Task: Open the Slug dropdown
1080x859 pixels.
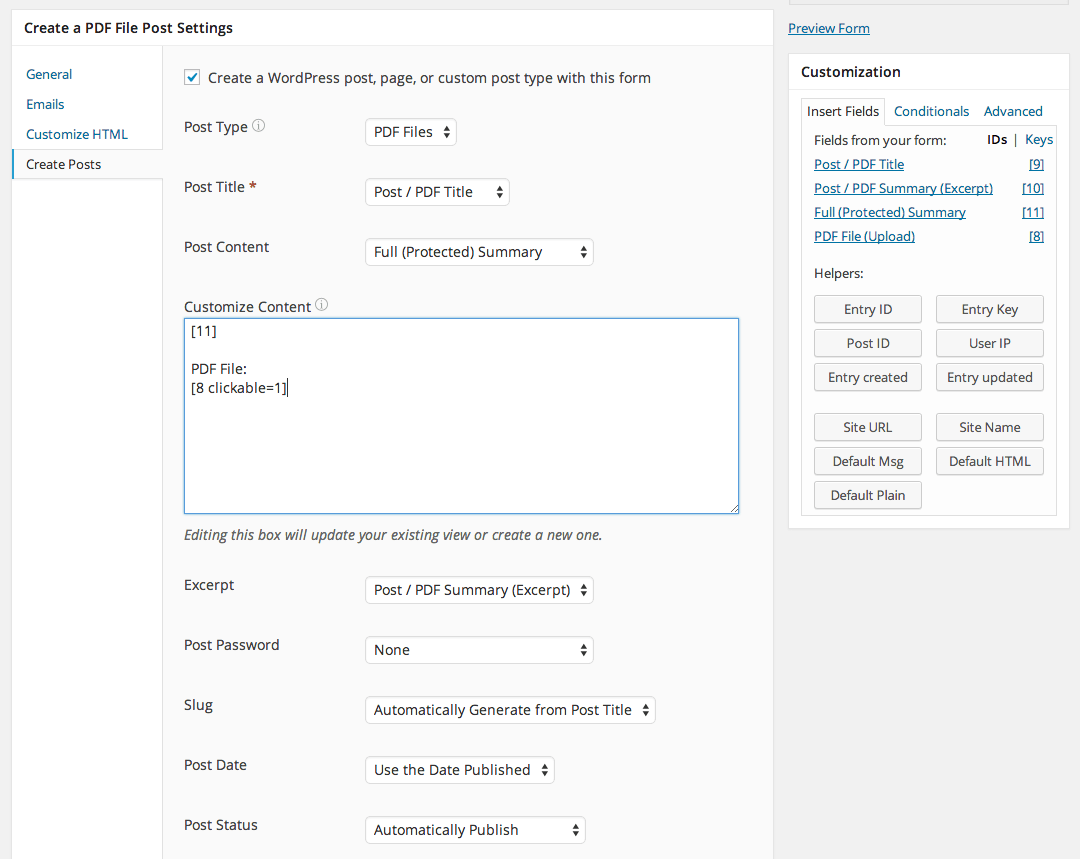Action: pos(510,710)
